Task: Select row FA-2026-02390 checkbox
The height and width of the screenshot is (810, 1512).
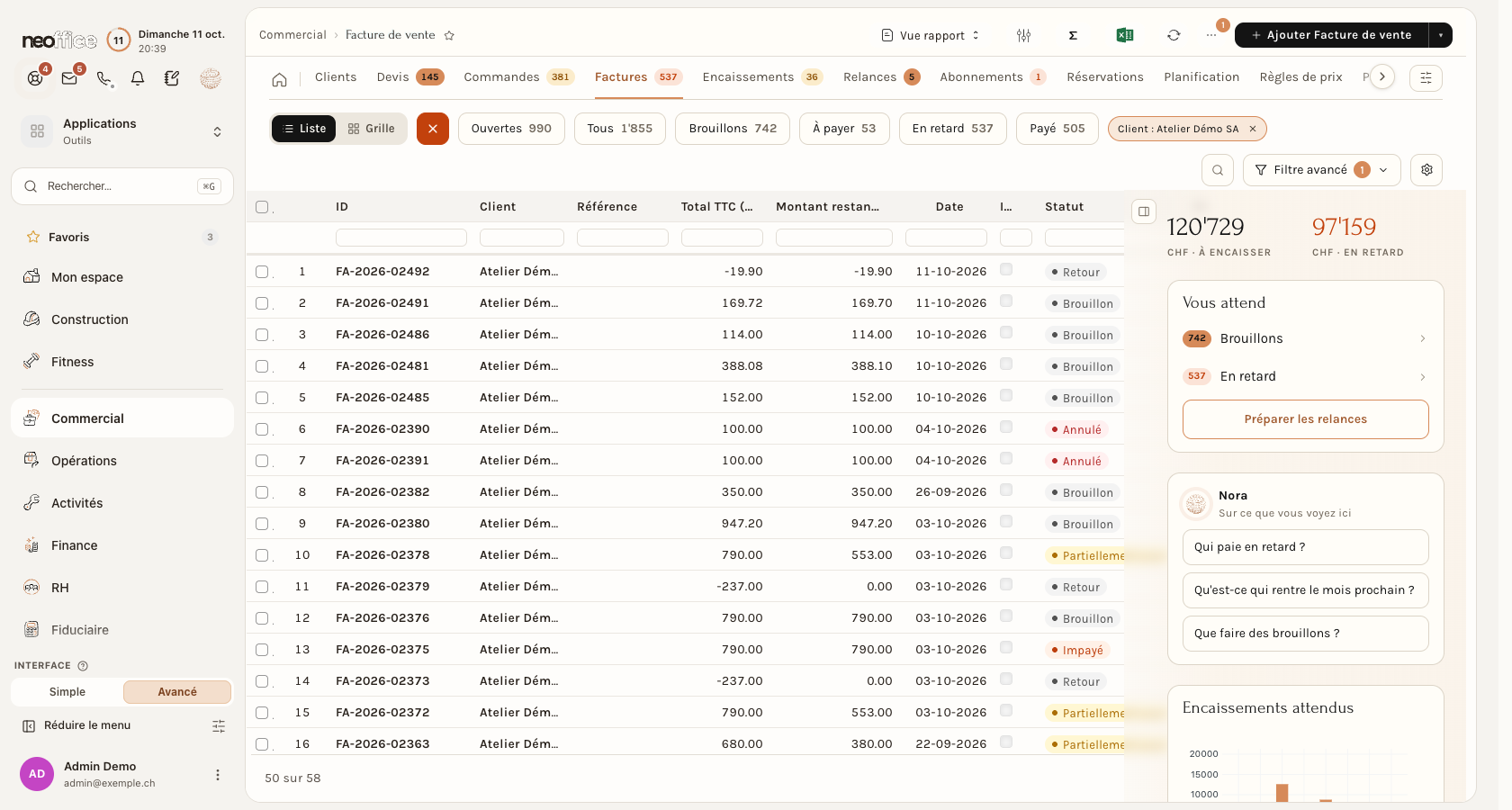Action: coord(262,429)
